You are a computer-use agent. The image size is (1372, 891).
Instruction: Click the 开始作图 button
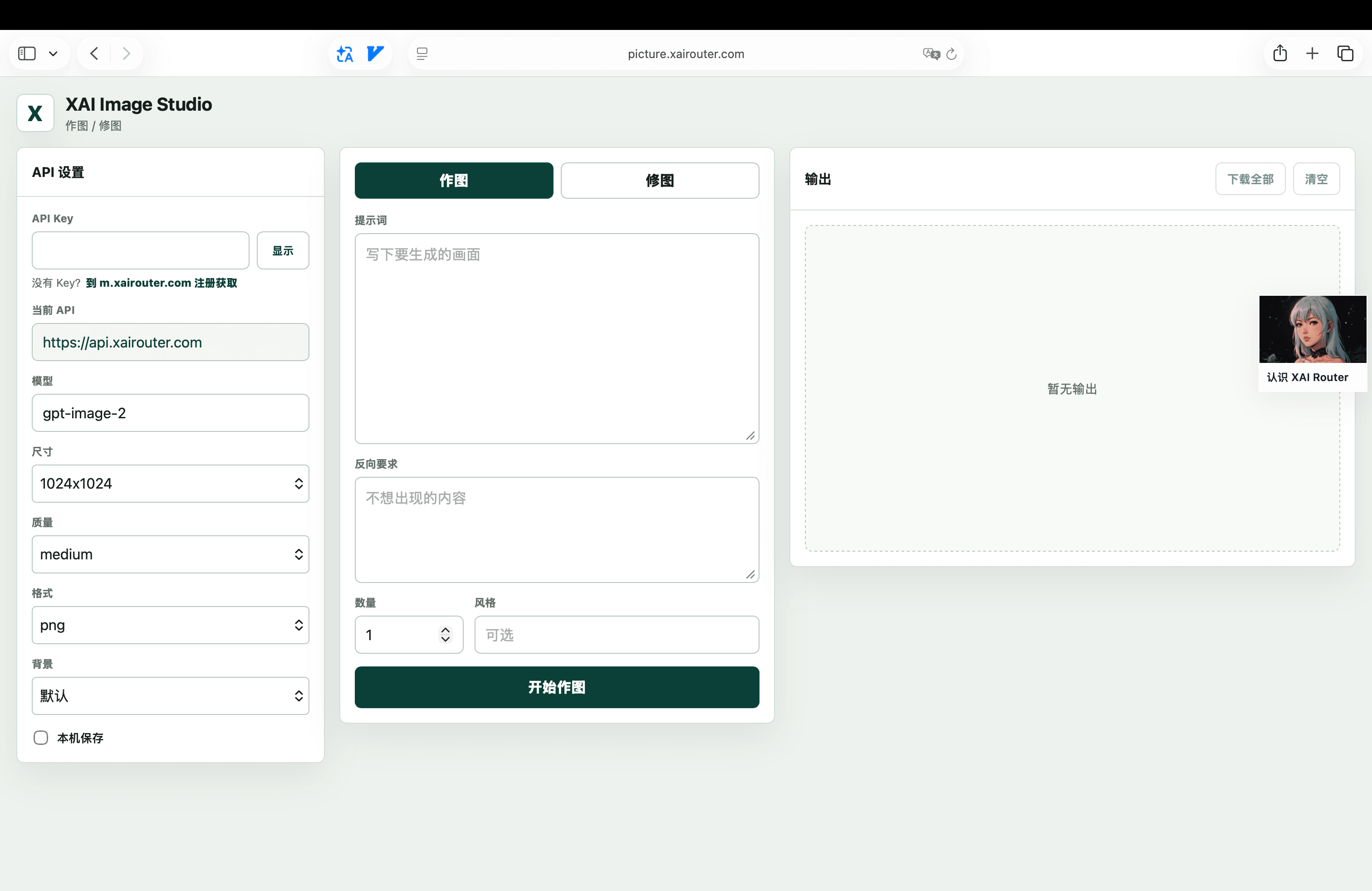point(557,687)
